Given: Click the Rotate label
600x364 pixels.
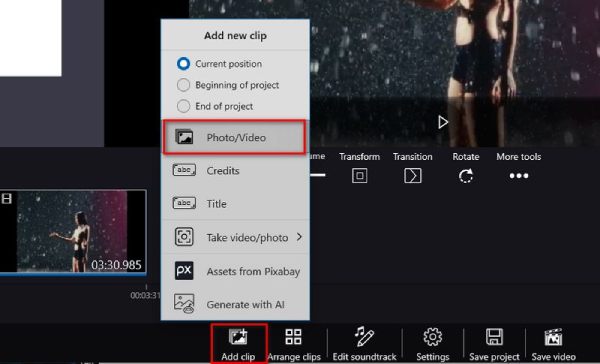Looking at the screenshot, I should 466,157.
